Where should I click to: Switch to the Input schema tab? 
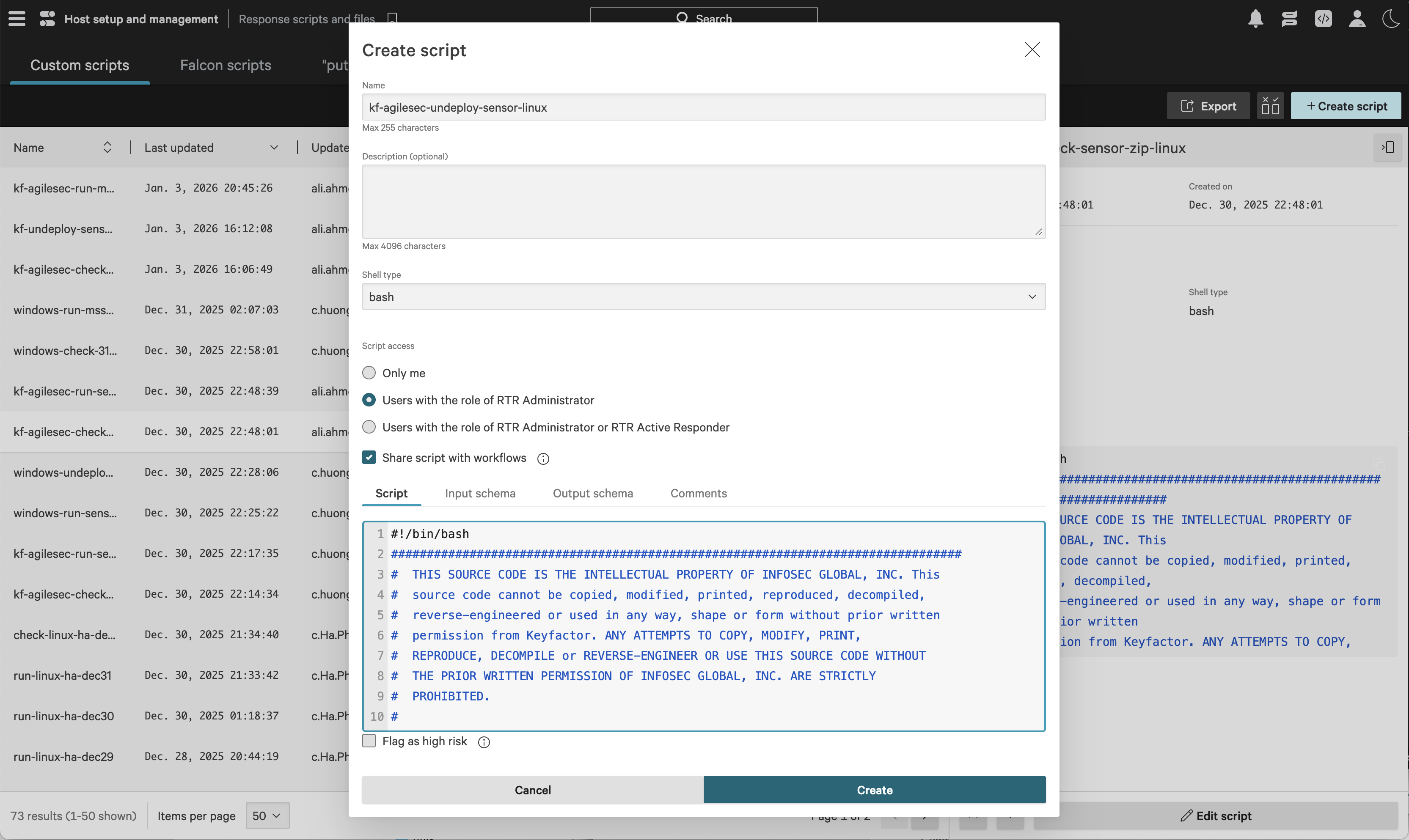point(480,493)
